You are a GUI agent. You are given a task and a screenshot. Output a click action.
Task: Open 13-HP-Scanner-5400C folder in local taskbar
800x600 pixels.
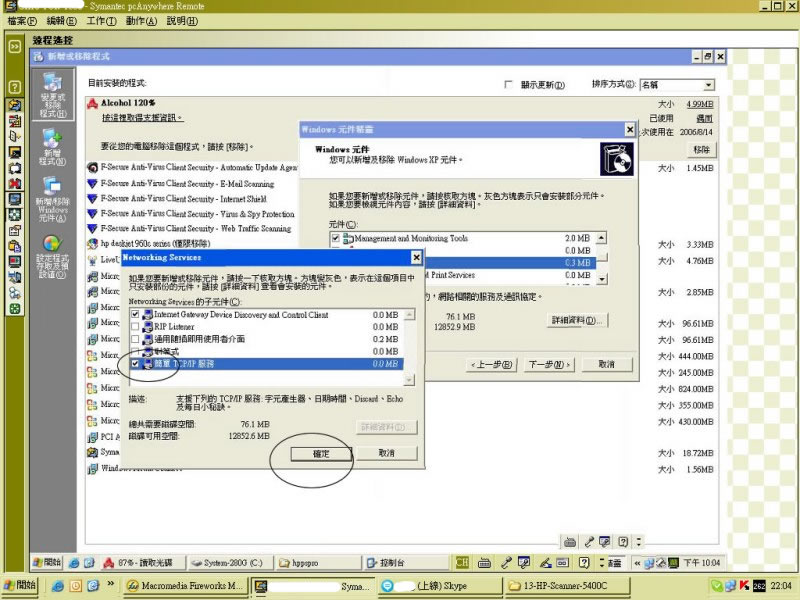567,586
